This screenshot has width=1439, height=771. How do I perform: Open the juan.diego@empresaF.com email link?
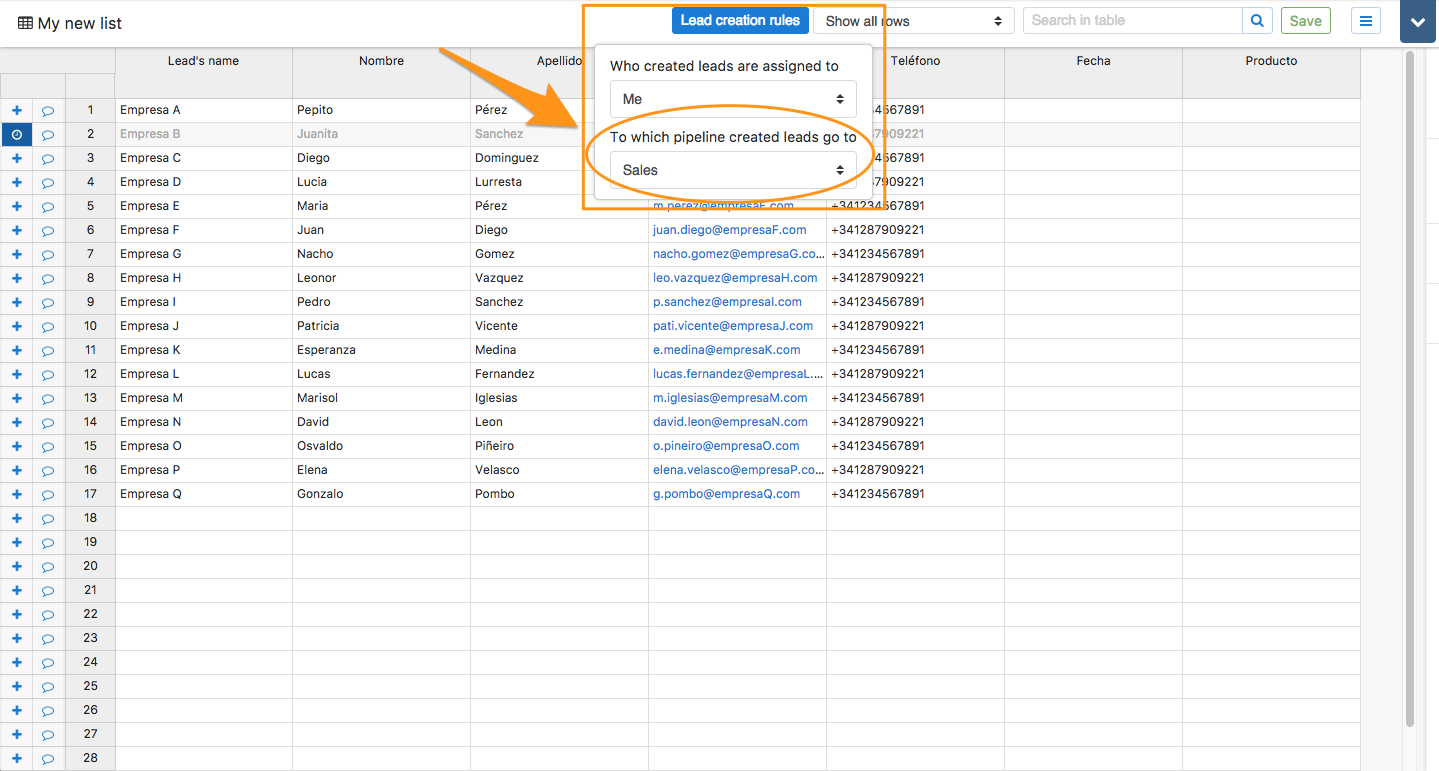[x=729, y=230]
